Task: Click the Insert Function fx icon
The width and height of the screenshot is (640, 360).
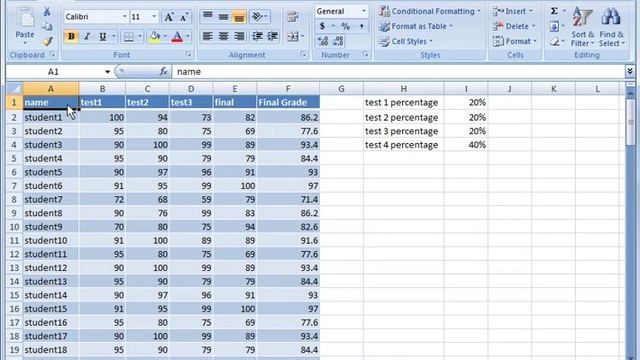Action: click(x=164, y=72)
